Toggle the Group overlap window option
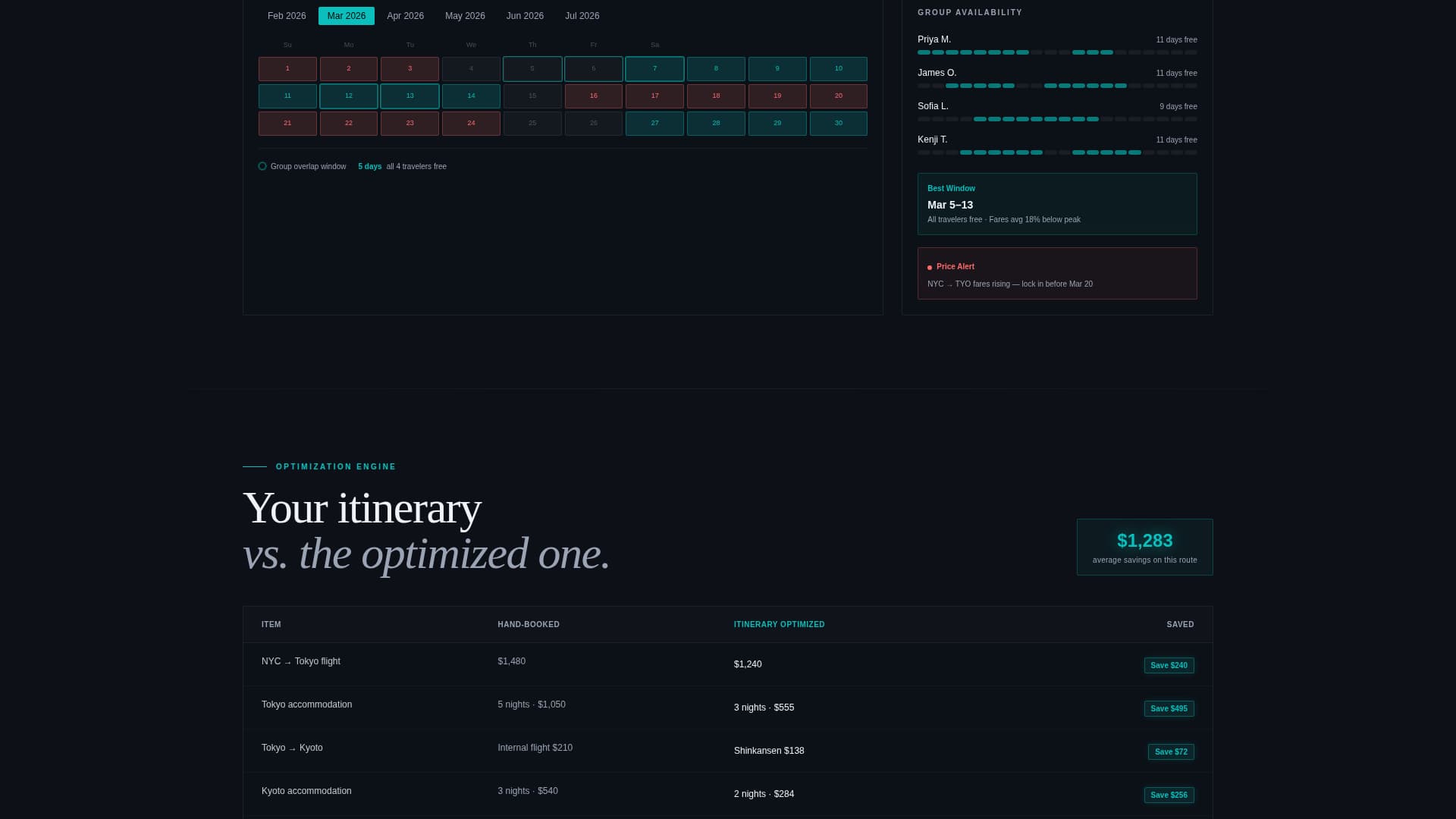1456x819 pixels. click(x=262, y=165)
